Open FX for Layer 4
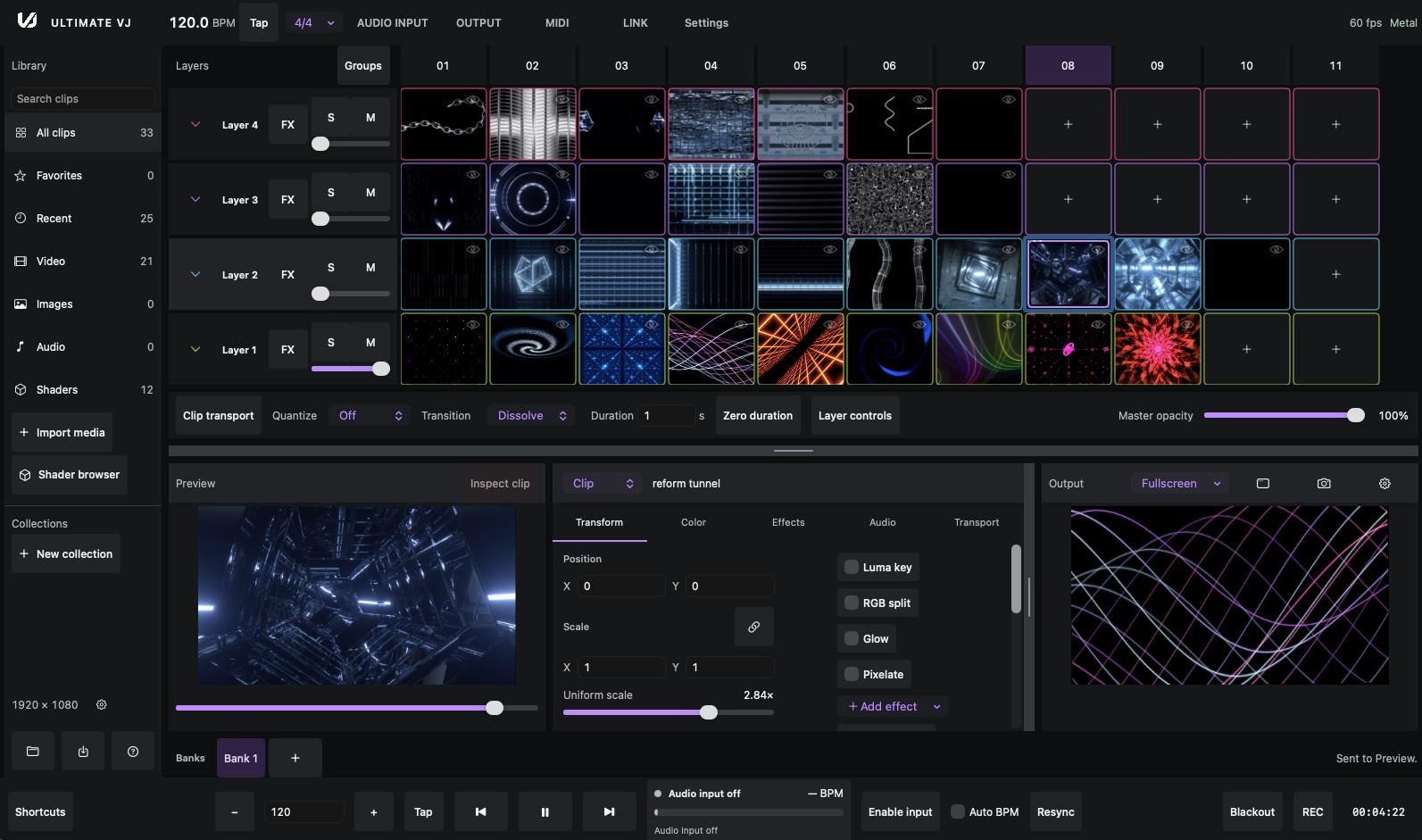Screen dimensions: 1422x840 288,124
